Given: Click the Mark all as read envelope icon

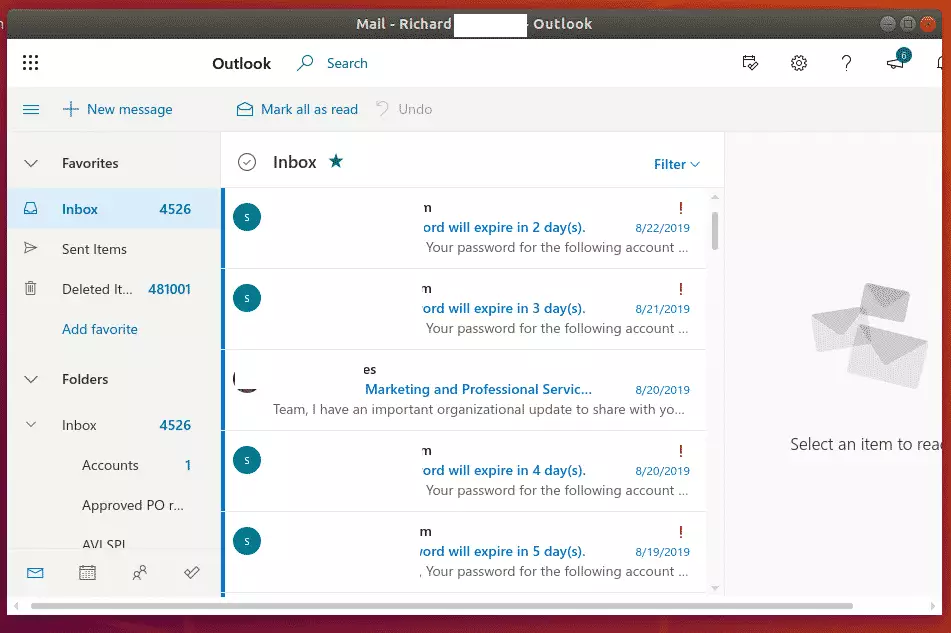Looking at the screenshot, I should (245, 109).
